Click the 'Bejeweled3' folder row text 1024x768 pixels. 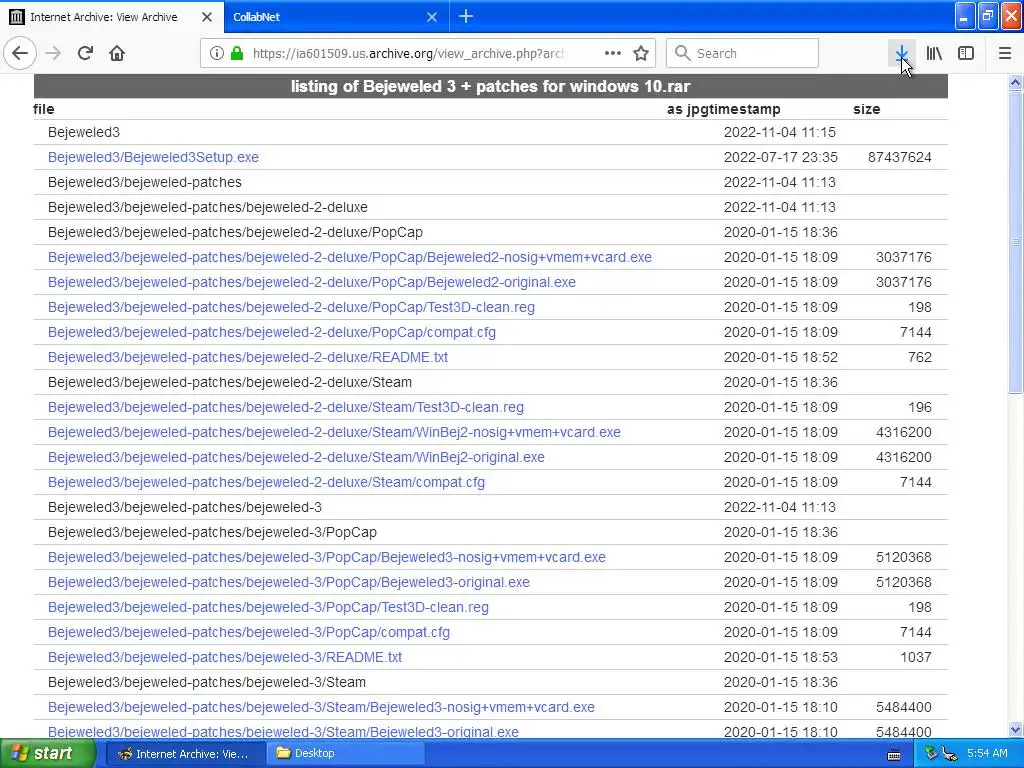(84, 133)
